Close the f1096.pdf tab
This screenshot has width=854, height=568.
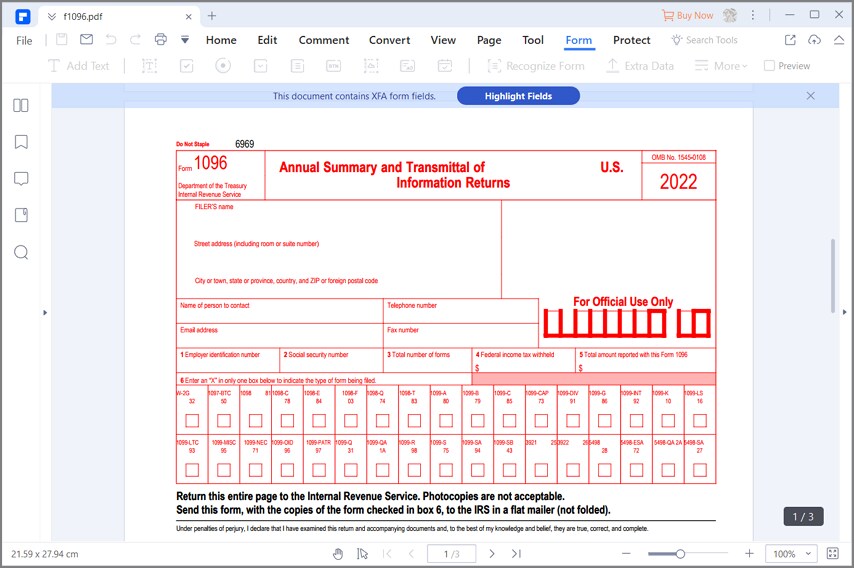click(188, 16)
